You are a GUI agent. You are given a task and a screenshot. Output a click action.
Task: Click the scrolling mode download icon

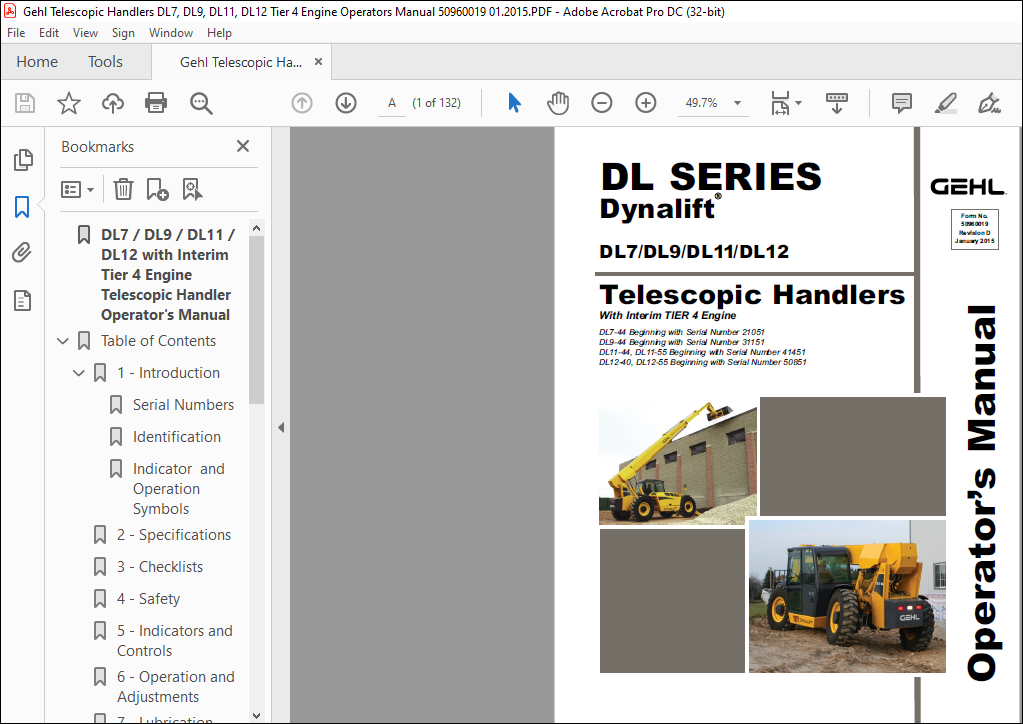point(836,103)
